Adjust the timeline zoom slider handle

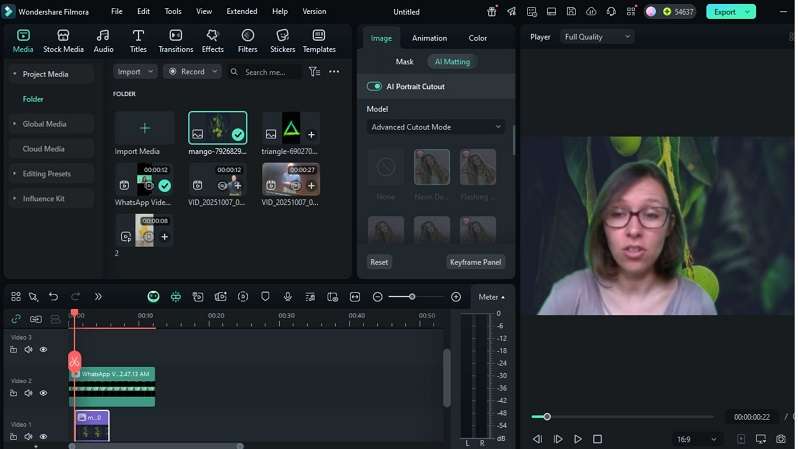pyautogui.click(x=412, y=297)
